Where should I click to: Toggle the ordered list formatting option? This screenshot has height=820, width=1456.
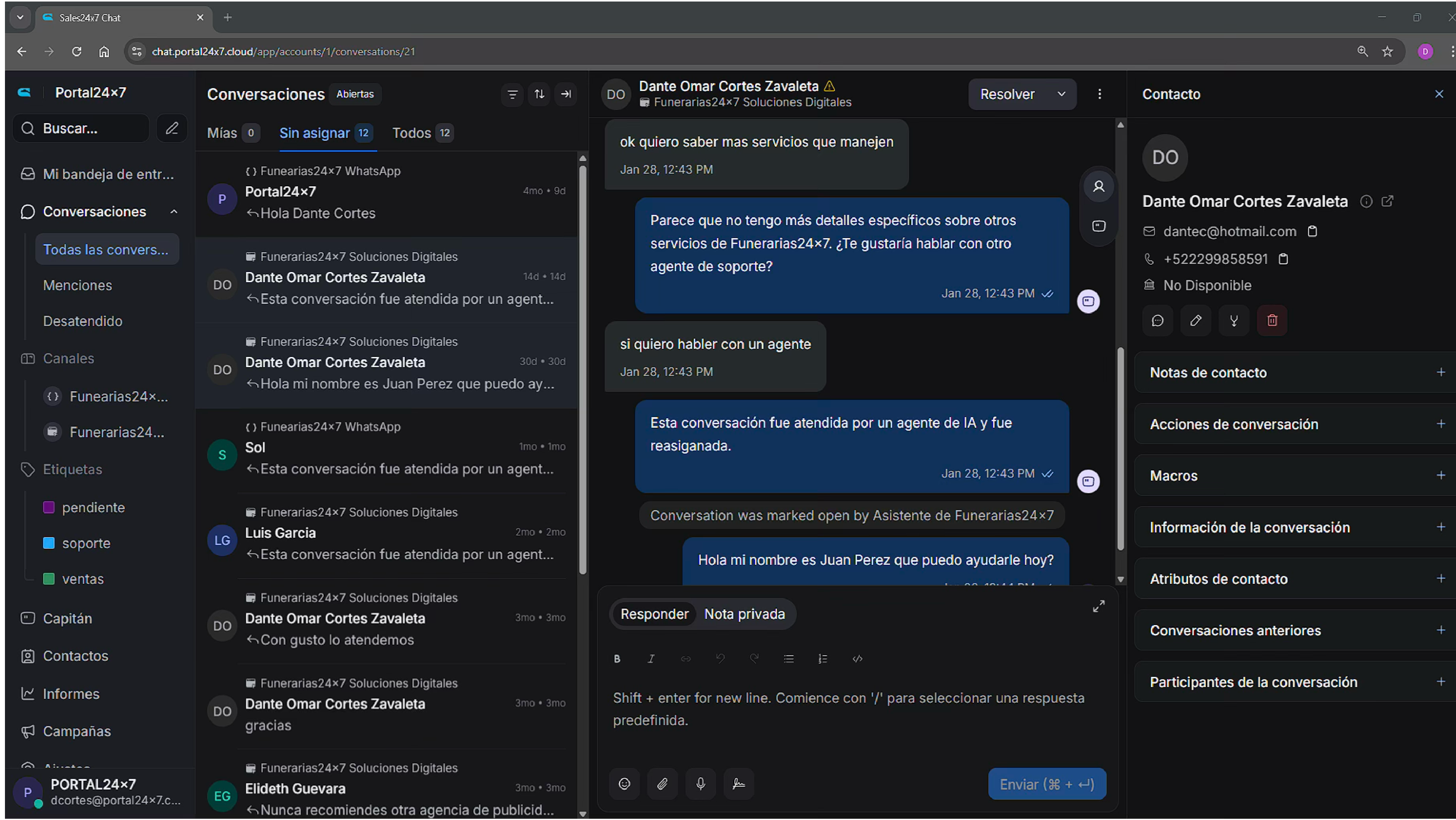pos(823,659)
